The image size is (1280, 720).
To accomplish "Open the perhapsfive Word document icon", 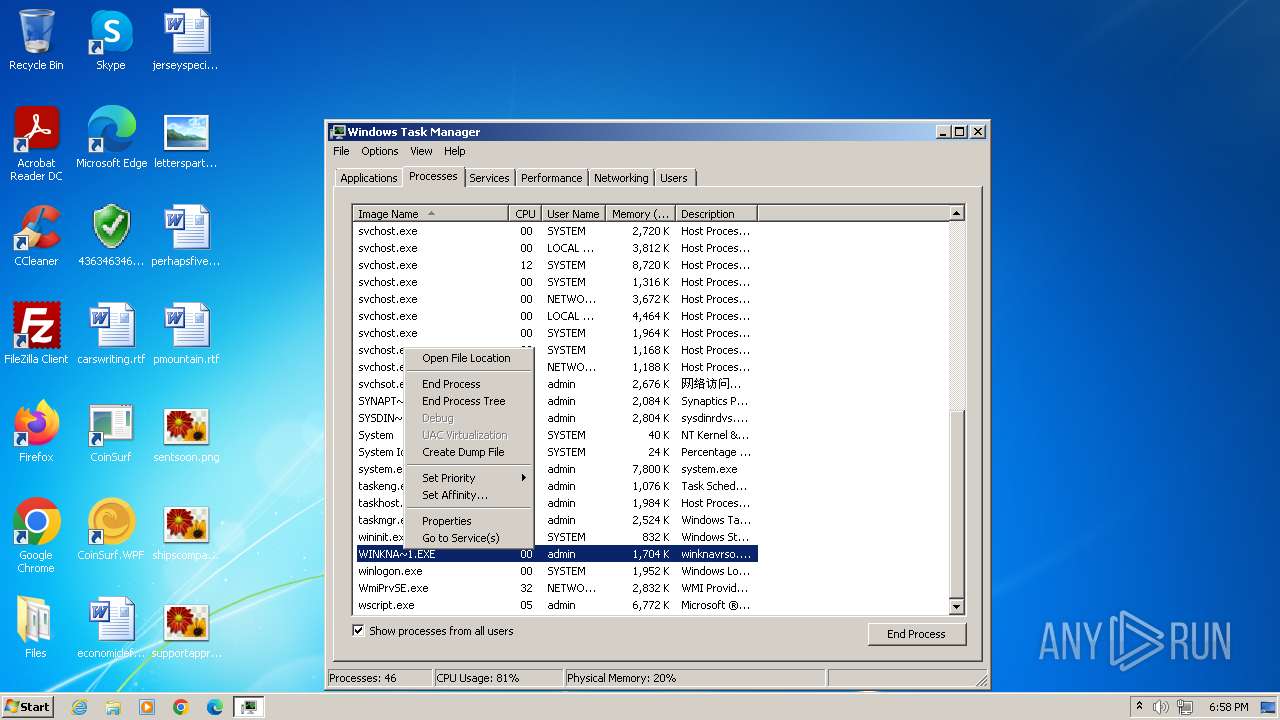I will pos(186,235).
